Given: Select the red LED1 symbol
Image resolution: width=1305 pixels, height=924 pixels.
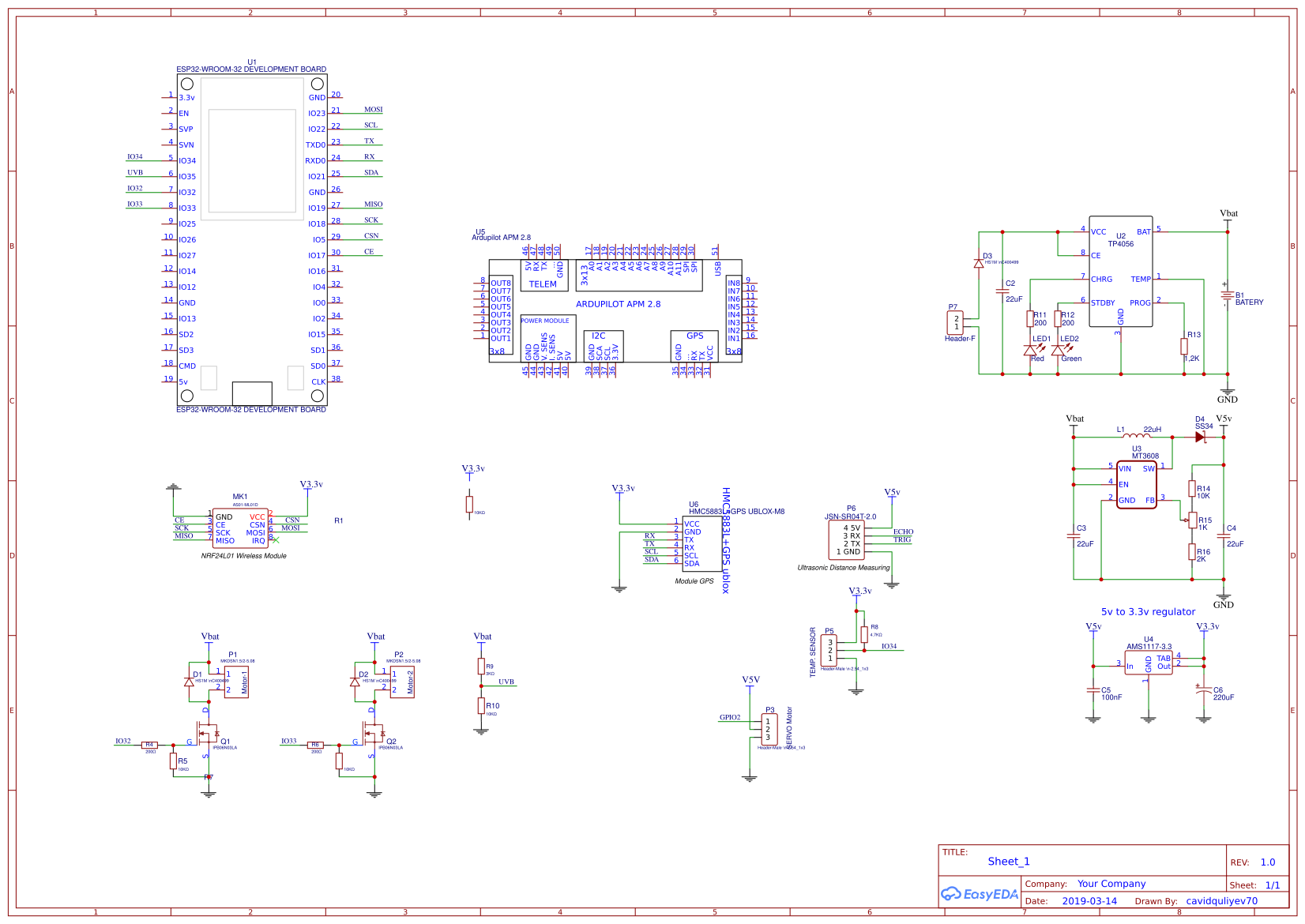Looking at the screenshot, I should pyautogui.click(x=1030, y=350).
